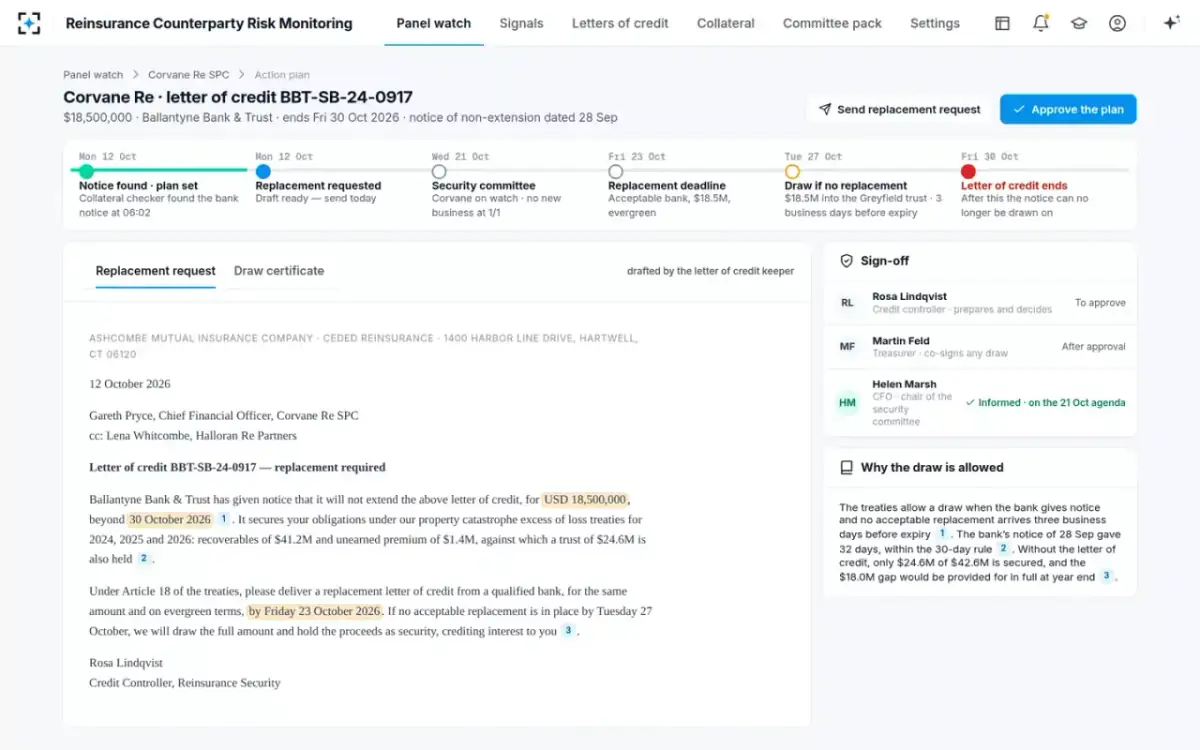Click 'Helen Marsh' name in sign-off list

[904, 384]
